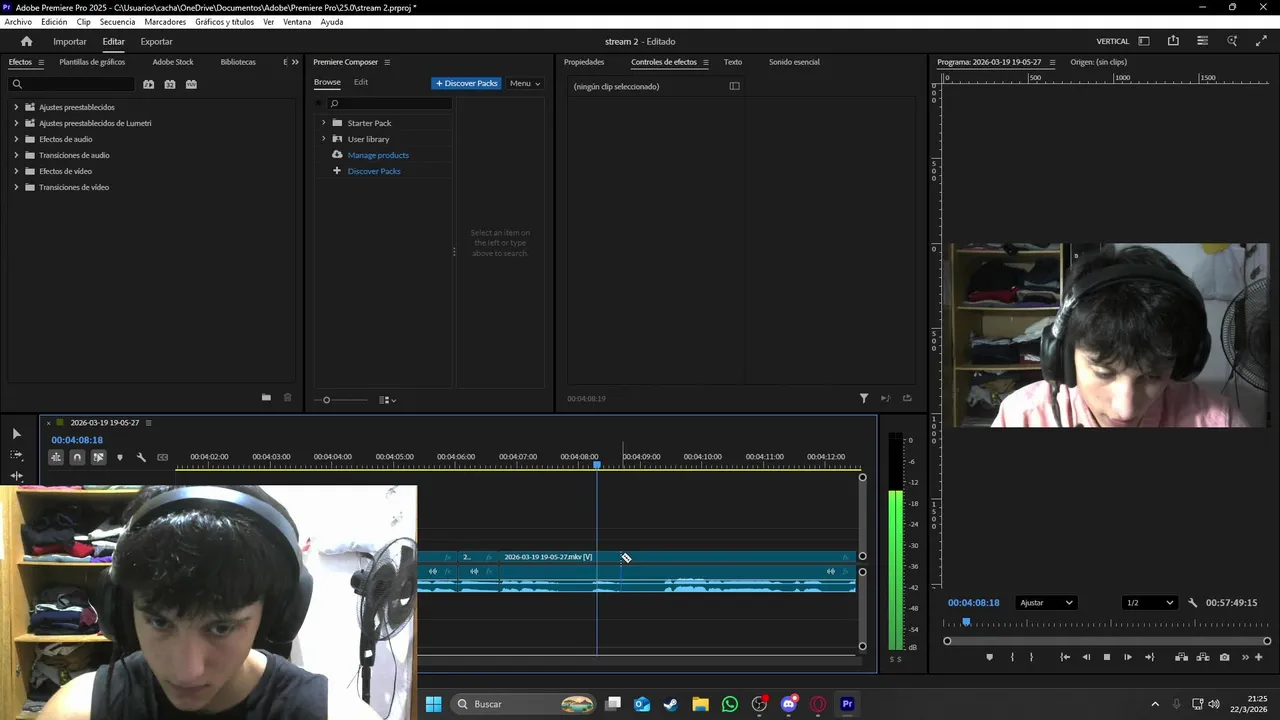Export frame with camera icon
The width and height of the screenshot is (1280, 720).
click(x=1225, y=657)
